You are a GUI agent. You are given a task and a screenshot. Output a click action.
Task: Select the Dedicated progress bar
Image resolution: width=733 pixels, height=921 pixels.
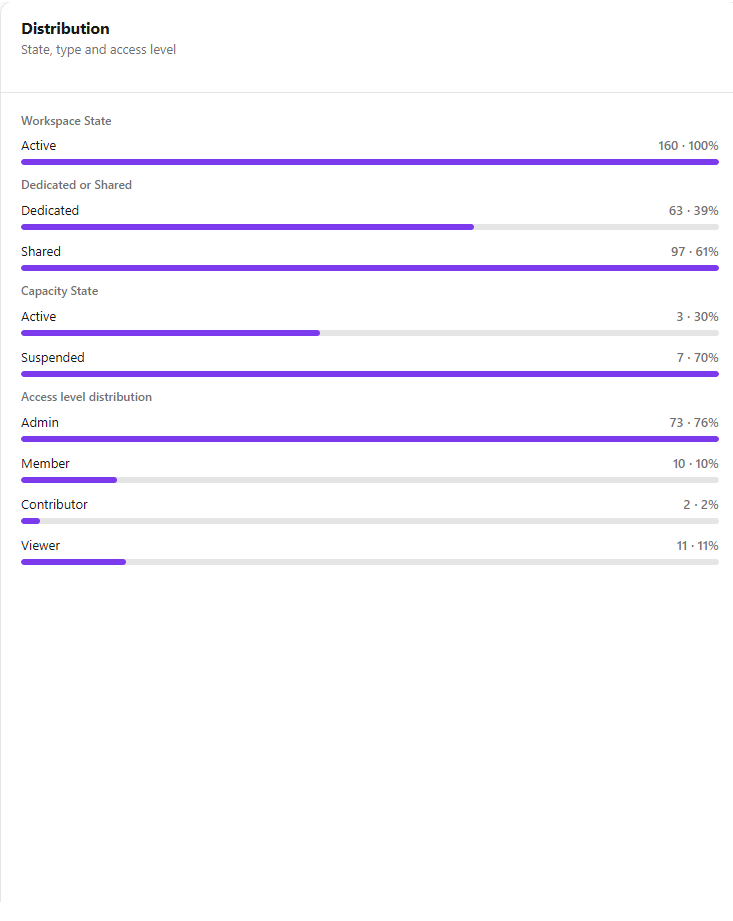(370, 227)
